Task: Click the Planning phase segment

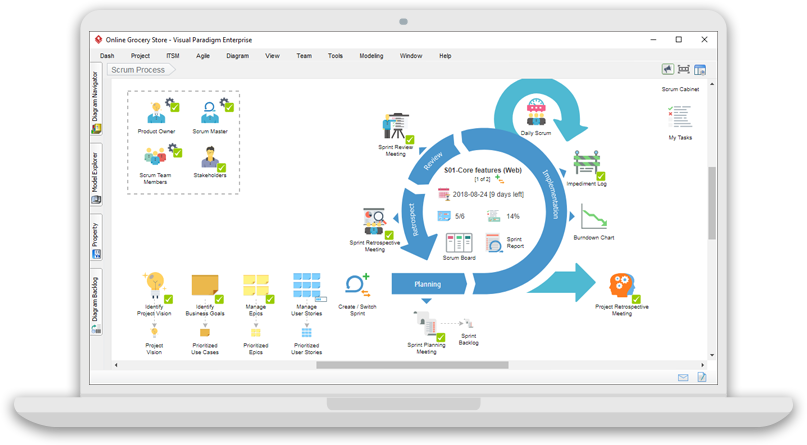Action: [x=428, y=284]
